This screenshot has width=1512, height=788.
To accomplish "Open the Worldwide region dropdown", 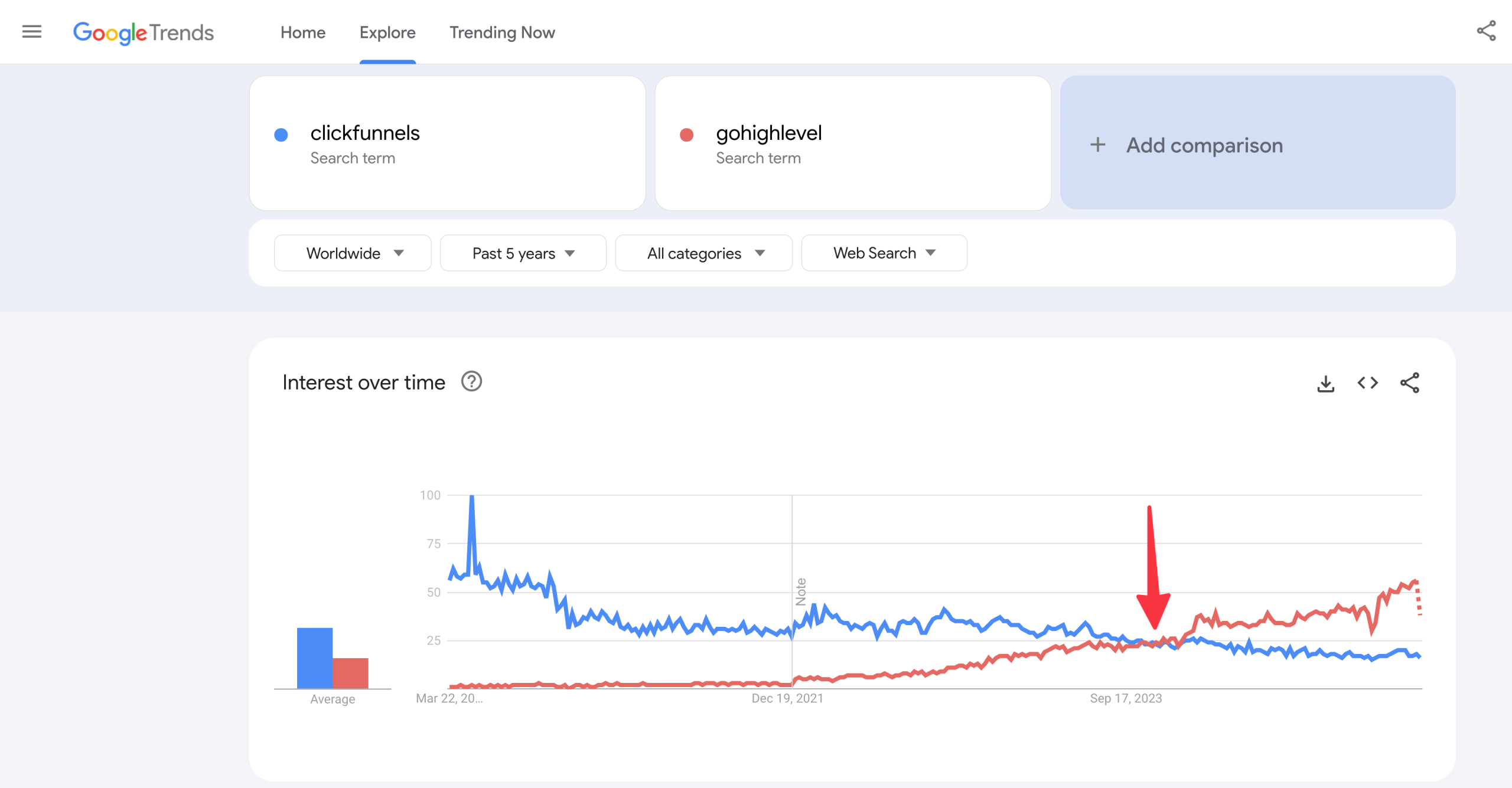I will click(x=353, y=253).
